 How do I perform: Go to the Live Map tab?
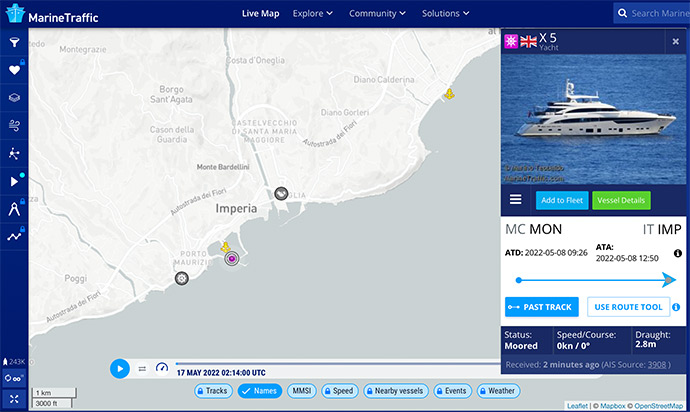pos(260,14)
